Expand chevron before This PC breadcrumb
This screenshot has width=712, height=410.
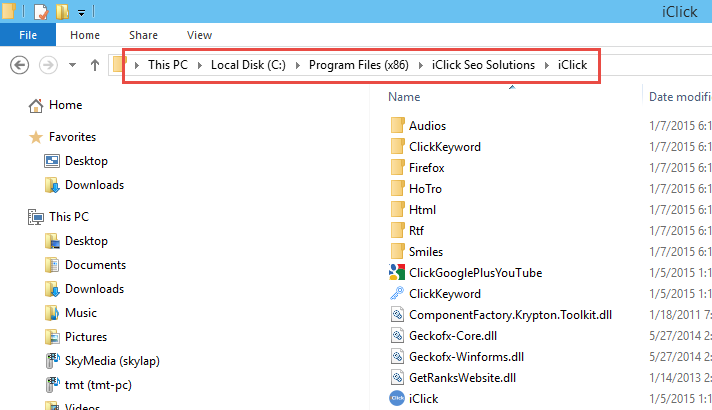click(136, 65)
